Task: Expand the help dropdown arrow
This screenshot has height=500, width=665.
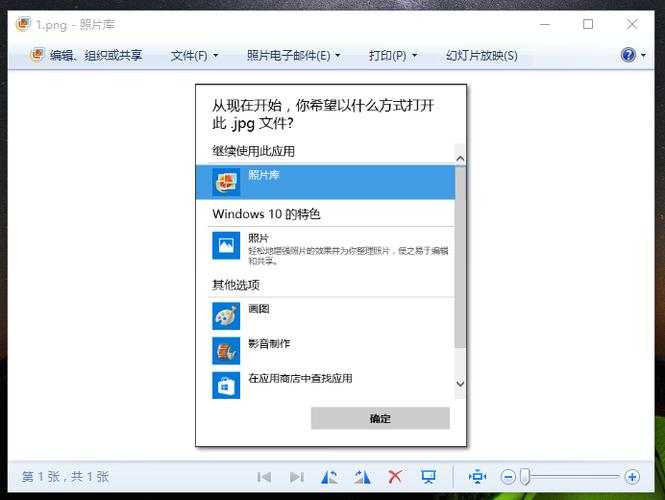Action: (x=643, y=55)
